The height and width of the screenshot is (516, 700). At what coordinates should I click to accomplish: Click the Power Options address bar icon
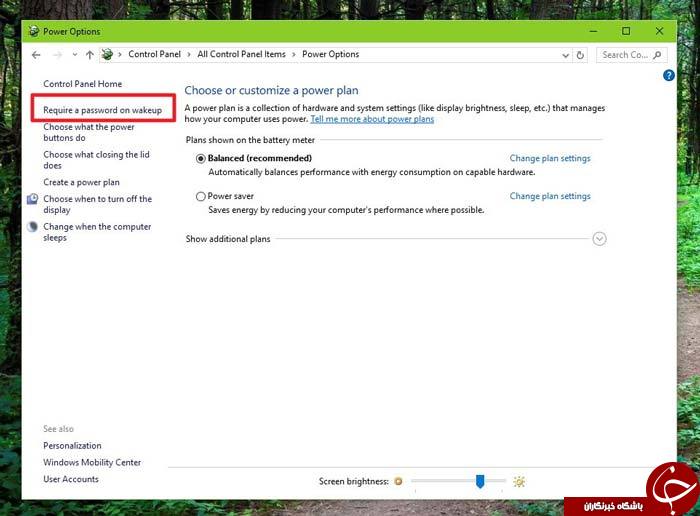pyautogui.click(x=107, y=54)
